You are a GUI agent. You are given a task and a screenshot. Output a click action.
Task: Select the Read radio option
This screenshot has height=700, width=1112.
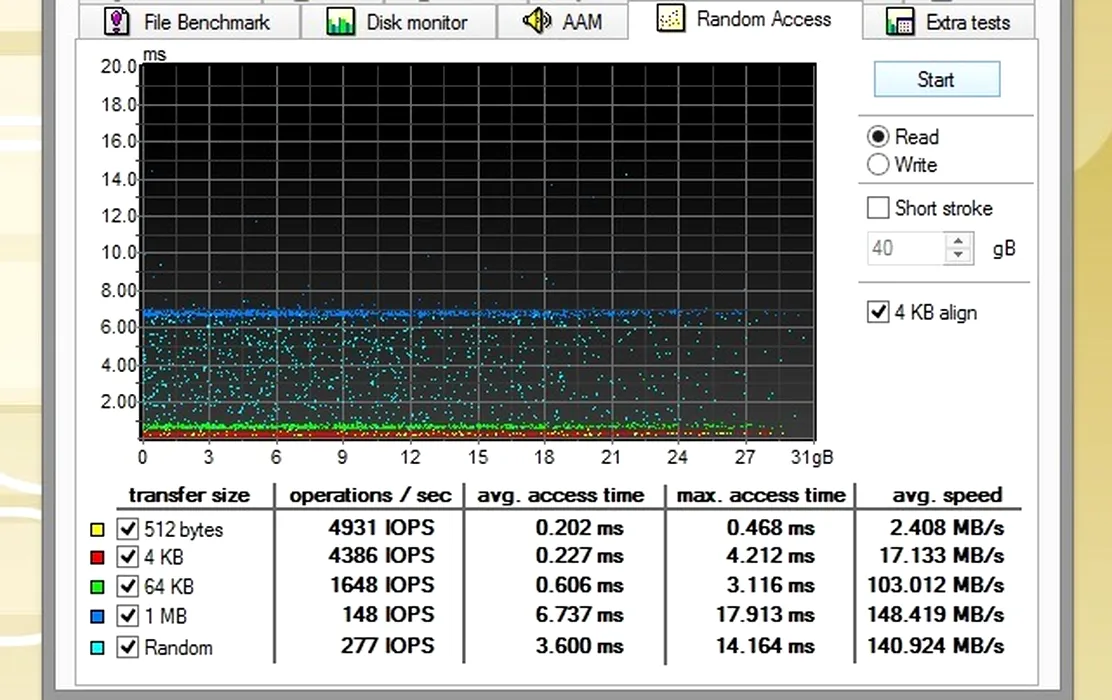pyautogui.click(x=879, y=137)
